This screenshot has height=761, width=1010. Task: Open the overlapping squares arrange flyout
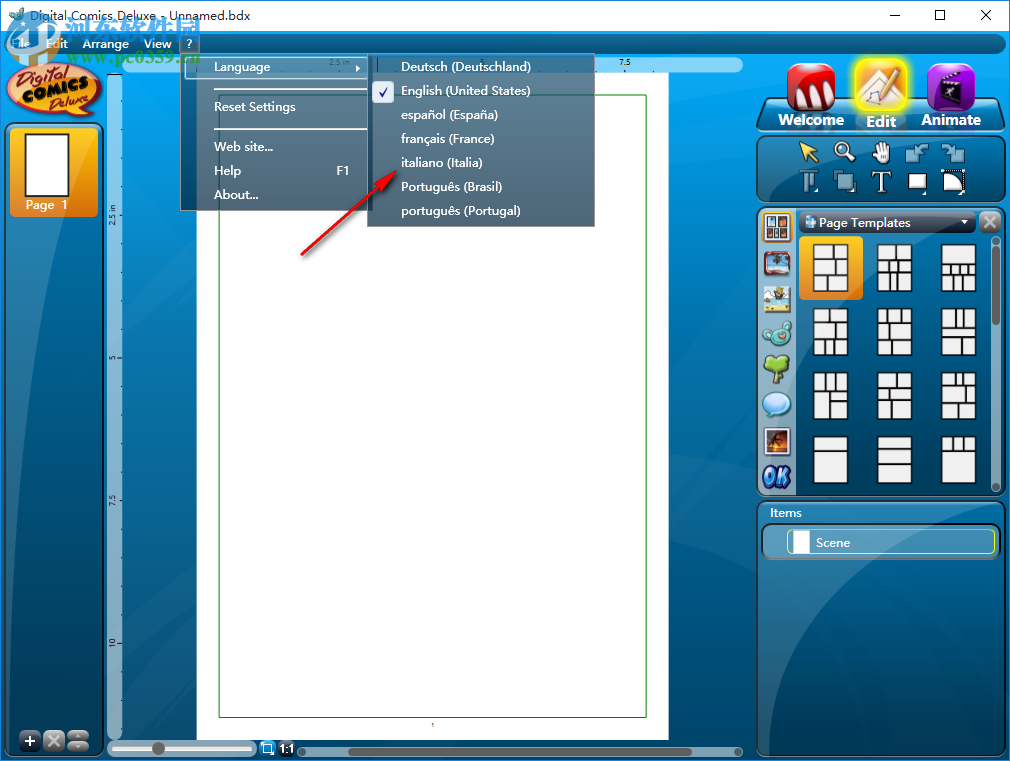[844, 182]
